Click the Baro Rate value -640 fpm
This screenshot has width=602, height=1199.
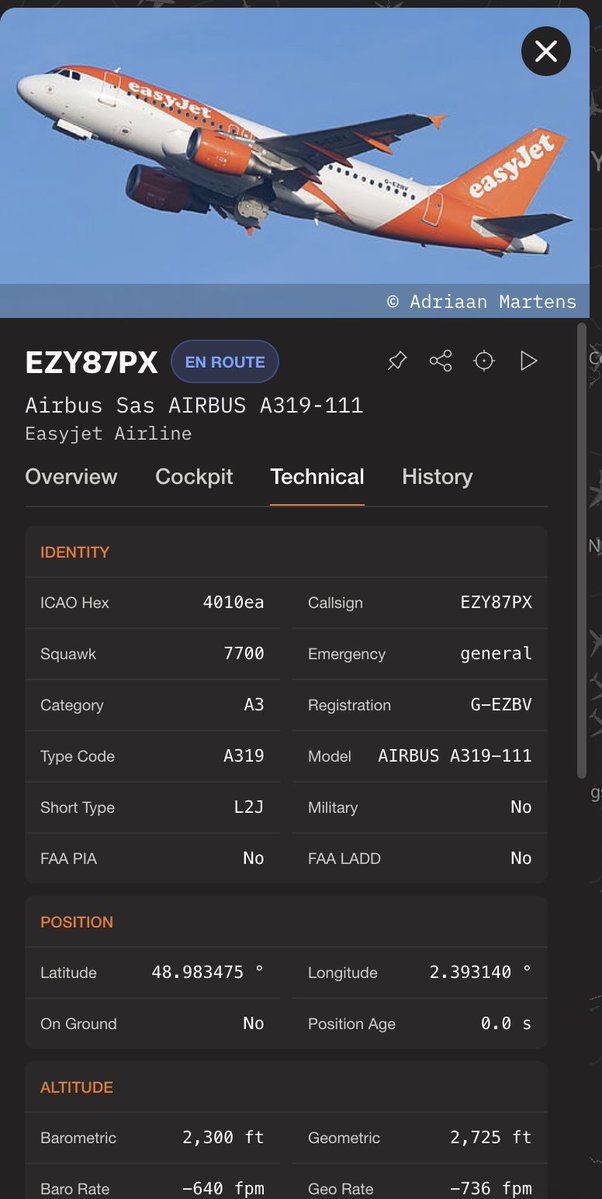point(223,1189)
